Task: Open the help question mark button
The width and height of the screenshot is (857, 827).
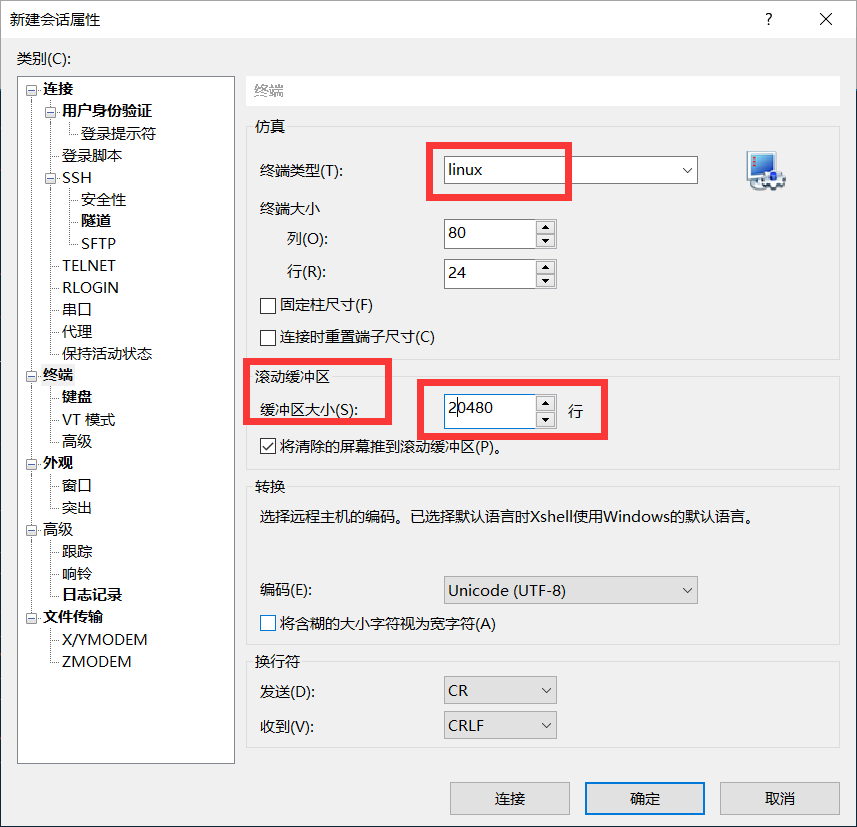Action: (768, 19)
